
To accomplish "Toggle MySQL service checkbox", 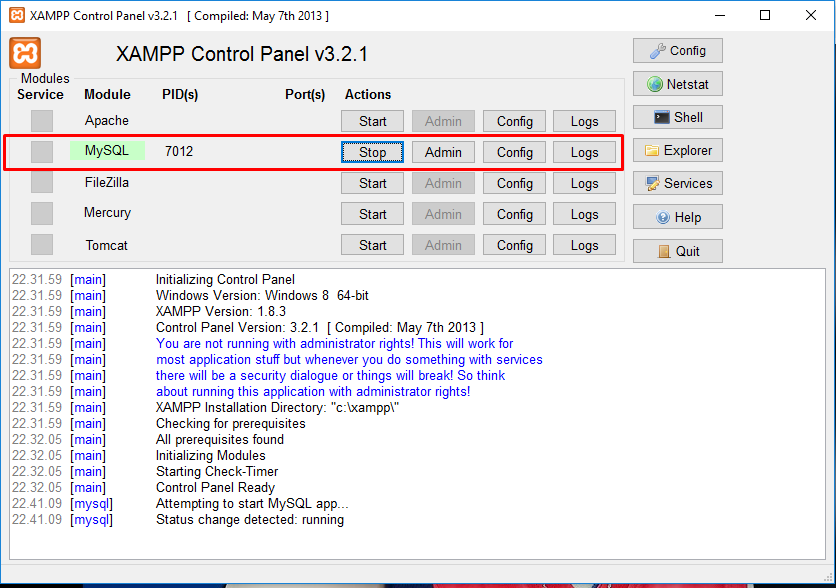I will pyautogui.click(x=42, y=152).
